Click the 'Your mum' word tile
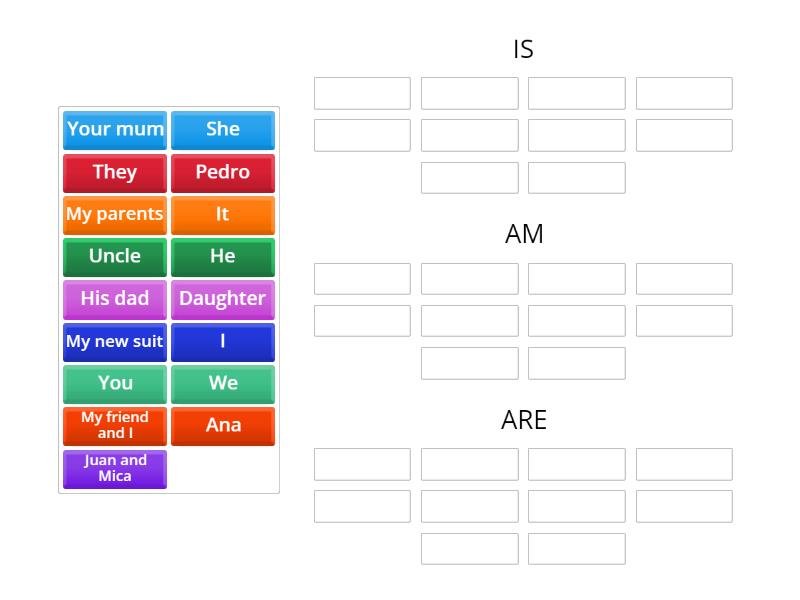This screenshot has width=800, height=600. tap(115, 130)
